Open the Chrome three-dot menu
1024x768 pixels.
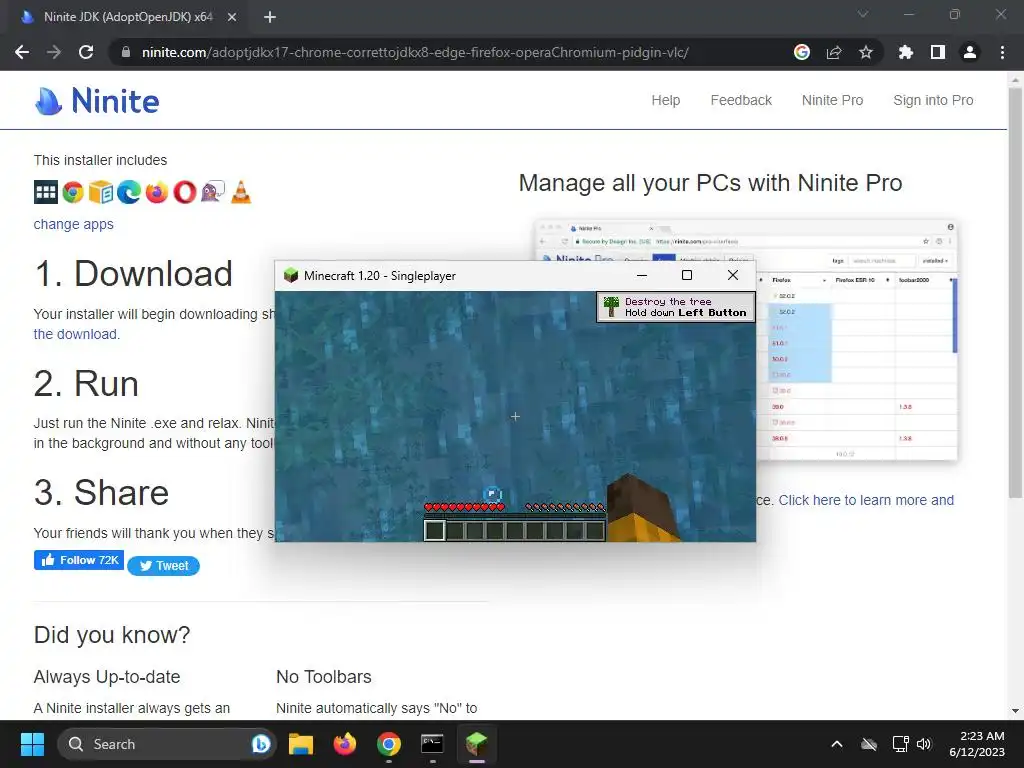1002,52
